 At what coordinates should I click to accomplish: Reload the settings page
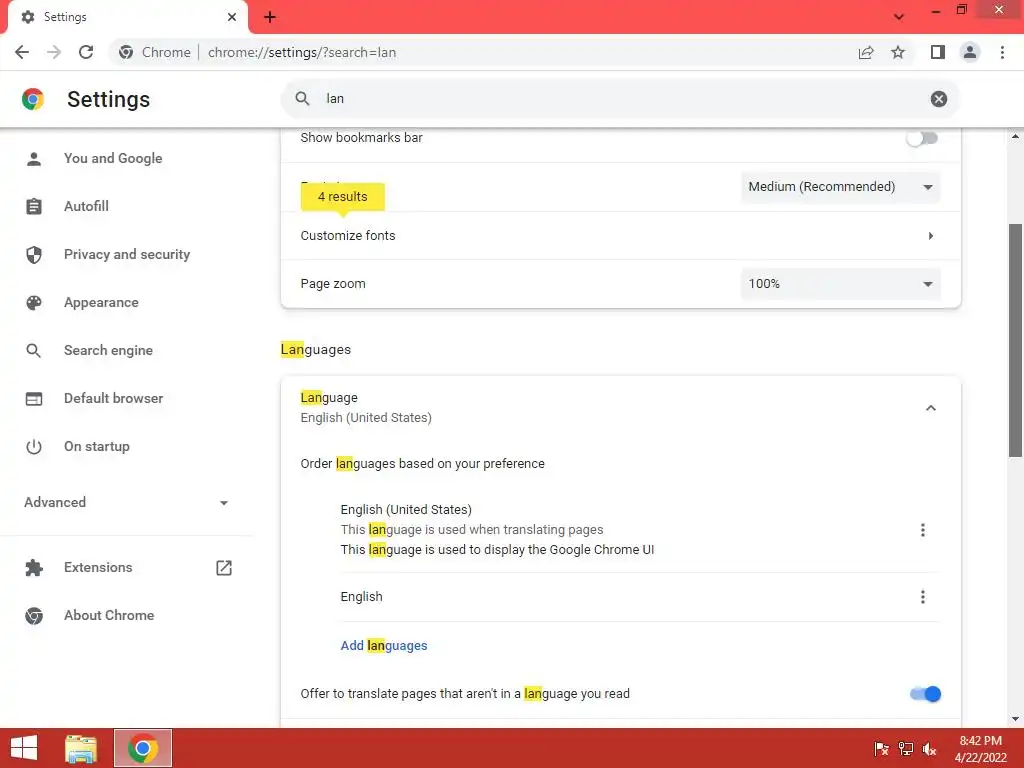pyautogui.click(x=86, y=52)
